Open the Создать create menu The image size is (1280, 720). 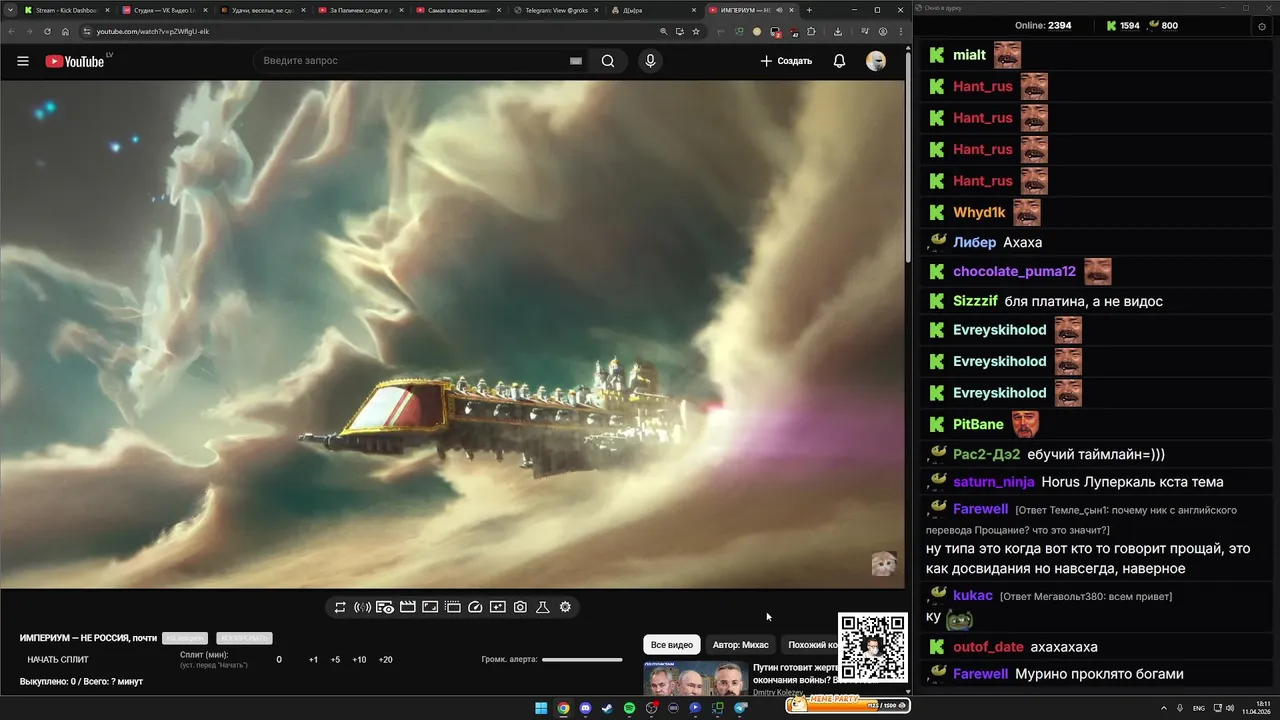786,61
